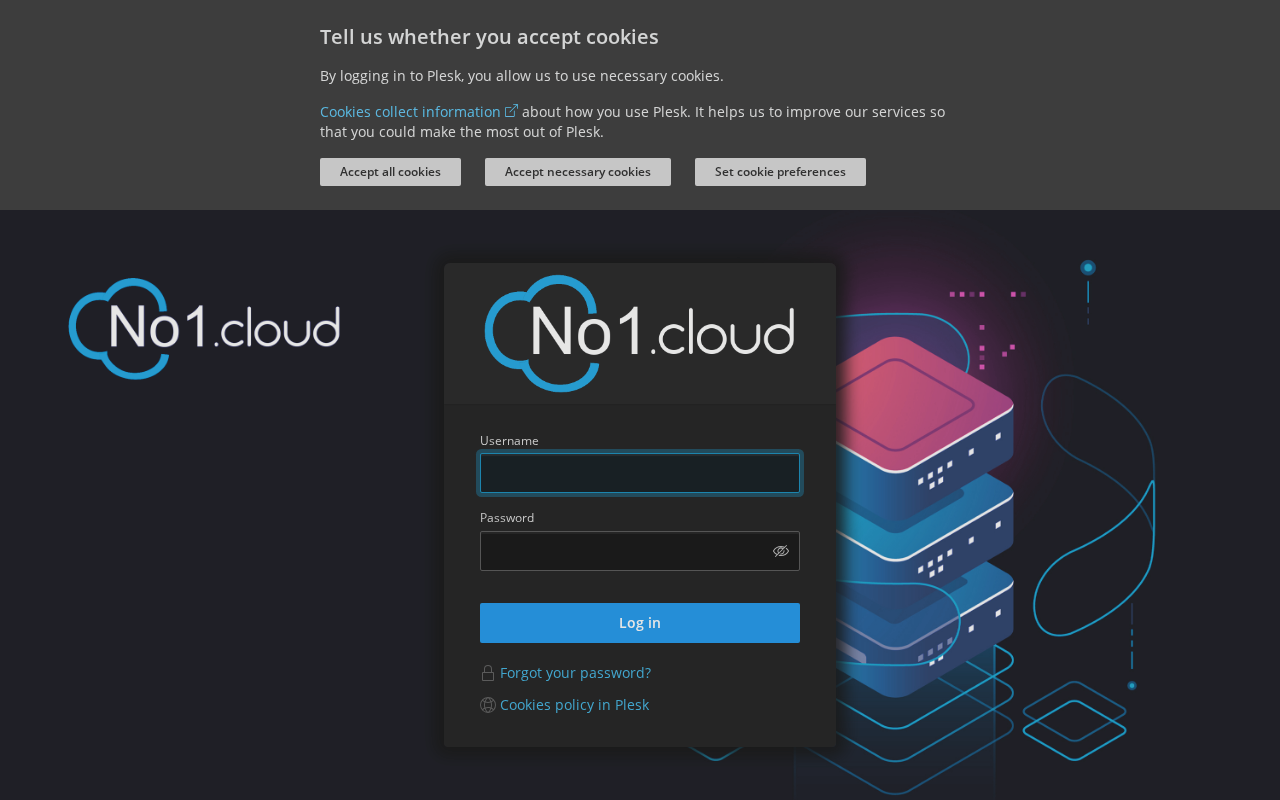
Task: Submit the form with Log in
Action: [x=640, y=623]
